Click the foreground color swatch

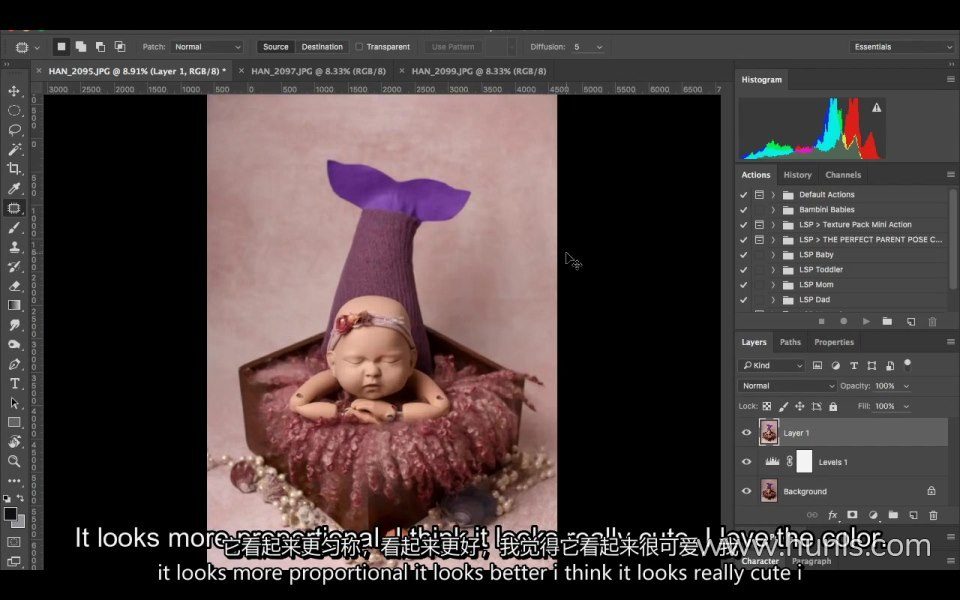pyautogui.click(x=10, y=513)
